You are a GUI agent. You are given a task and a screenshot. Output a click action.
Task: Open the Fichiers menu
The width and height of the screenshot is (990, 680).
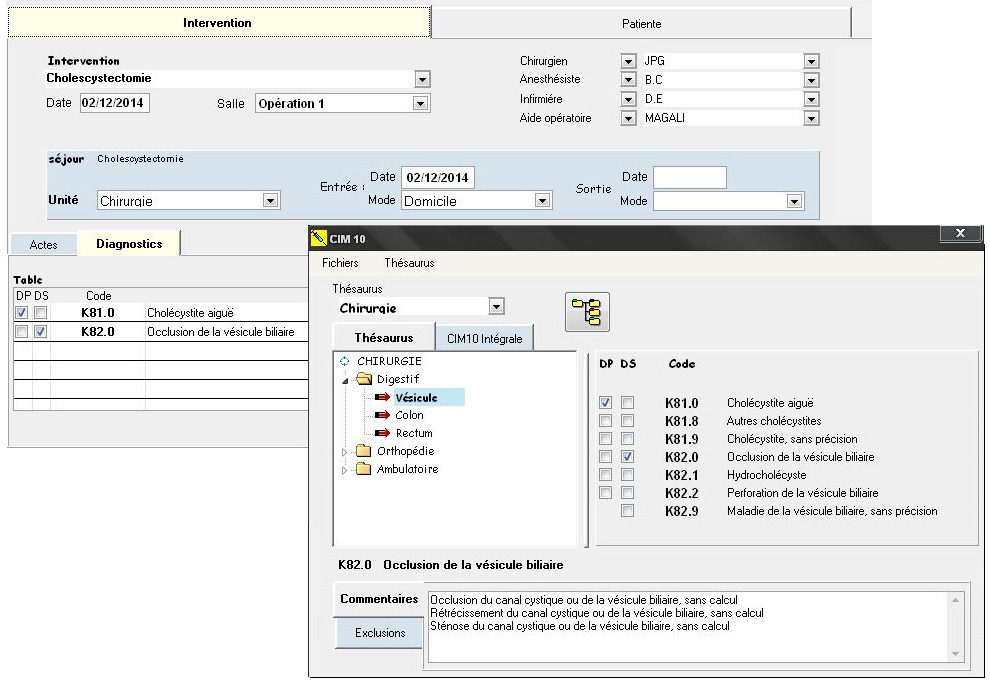tap(340, 263)
